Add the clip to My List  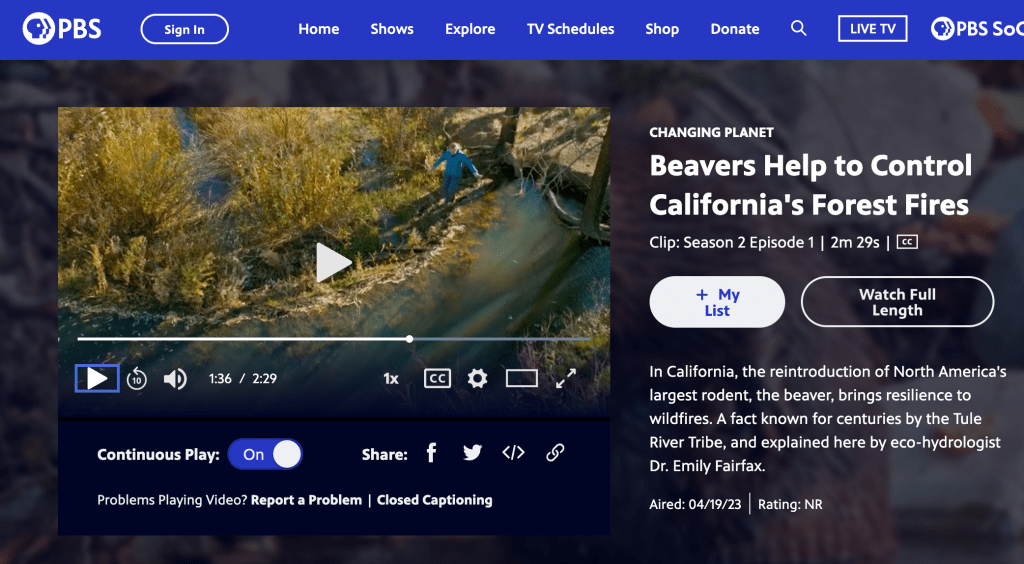(717, 302)
